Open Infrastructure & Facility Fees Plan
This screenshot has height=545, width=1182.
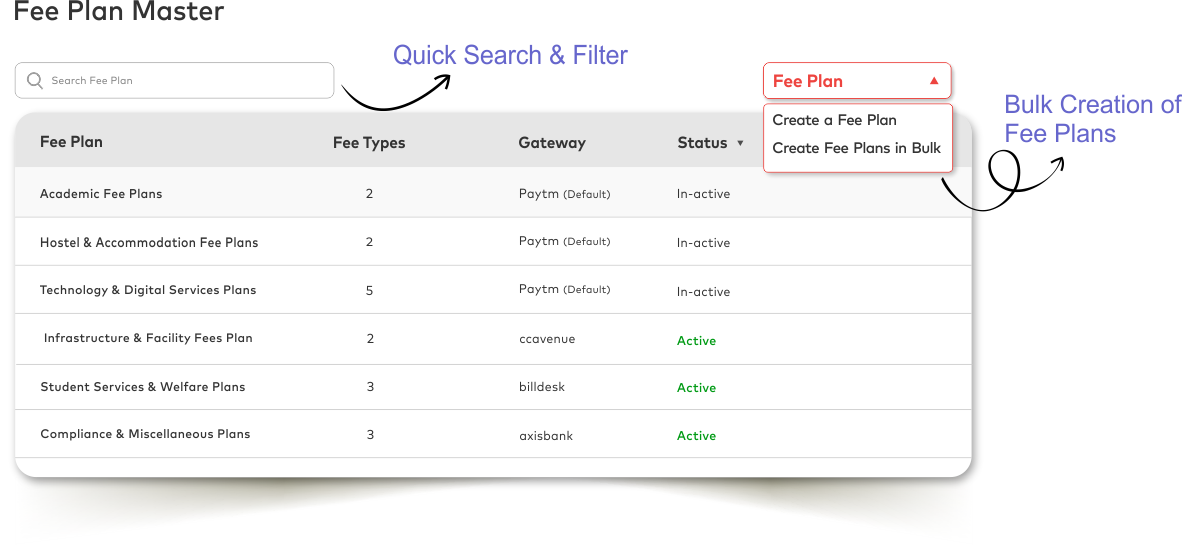pos(148,338)
